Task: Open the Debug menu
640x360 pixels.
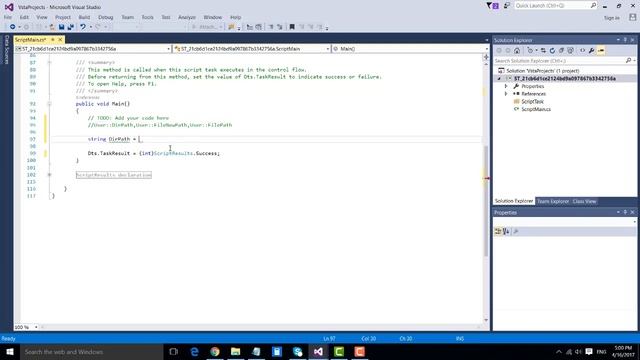Action: 105,17
